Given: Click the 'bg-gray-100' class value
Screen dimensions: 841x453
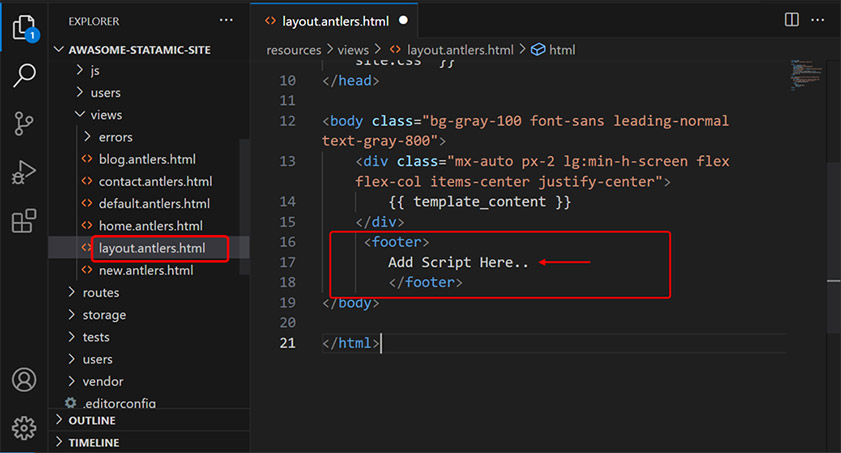Looking at the screenshot, I should pyautogui.click(x=476, y=121).
